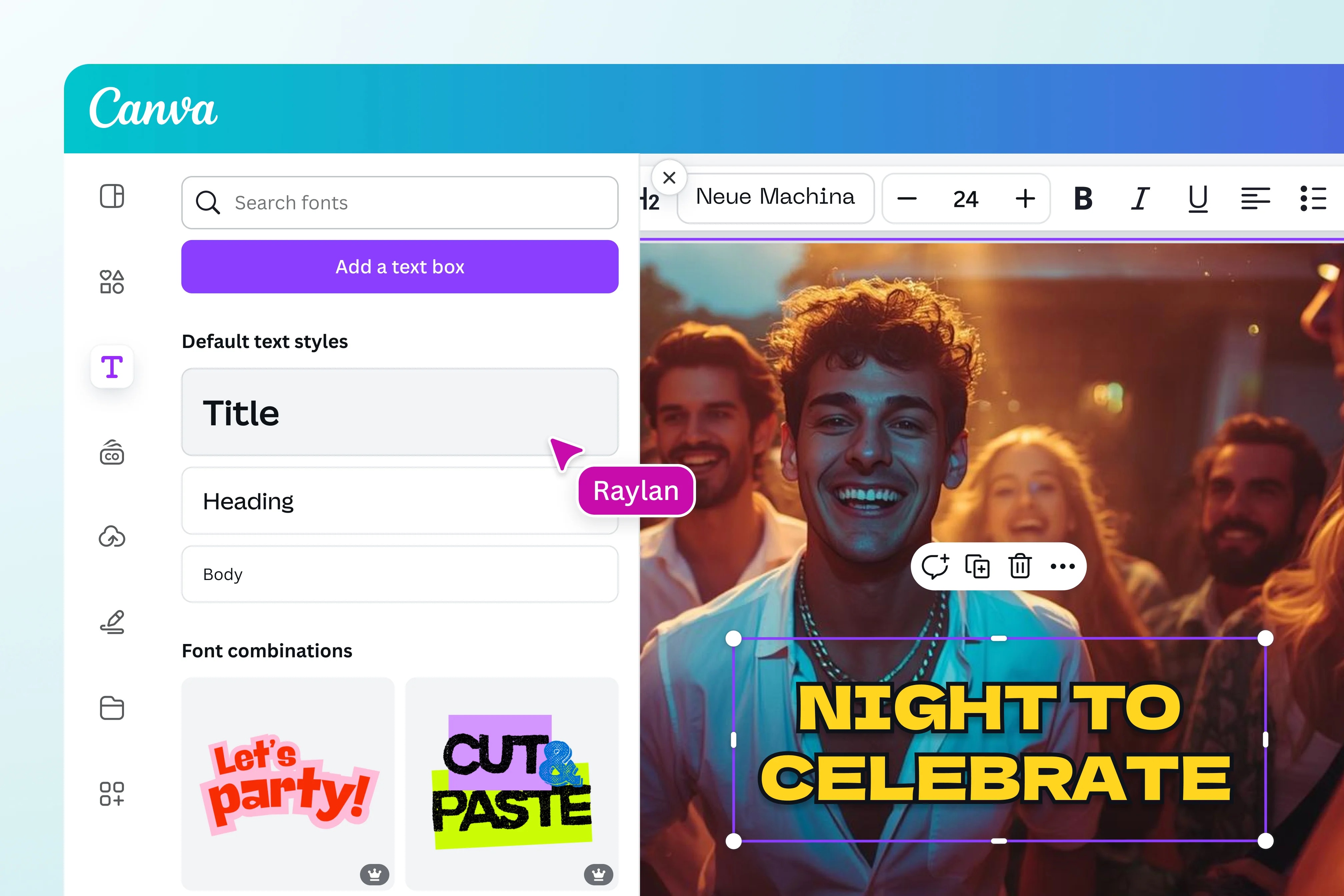Focus the Search fonts field

pyautogui.click(x=400, y=202)
